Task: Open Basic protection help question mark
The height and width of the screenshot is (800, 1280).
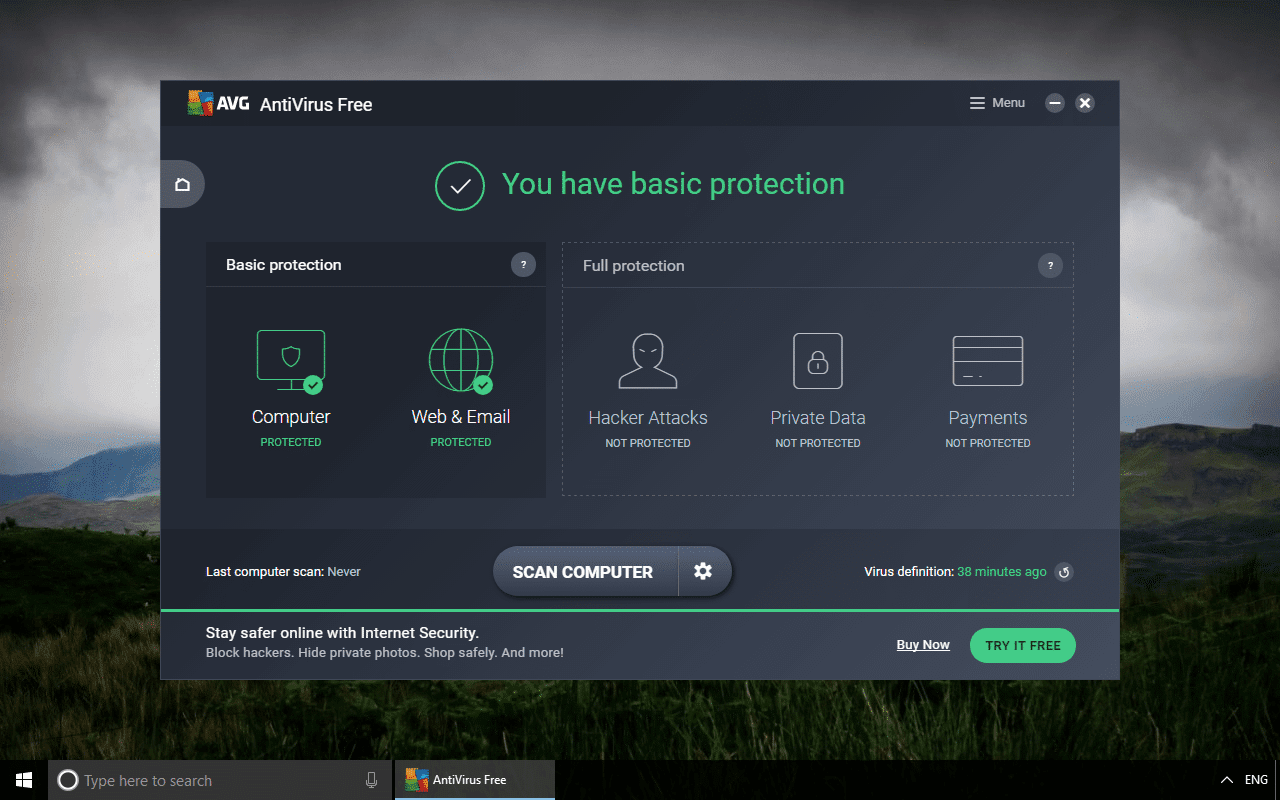Action: click(x=523, y=265)
